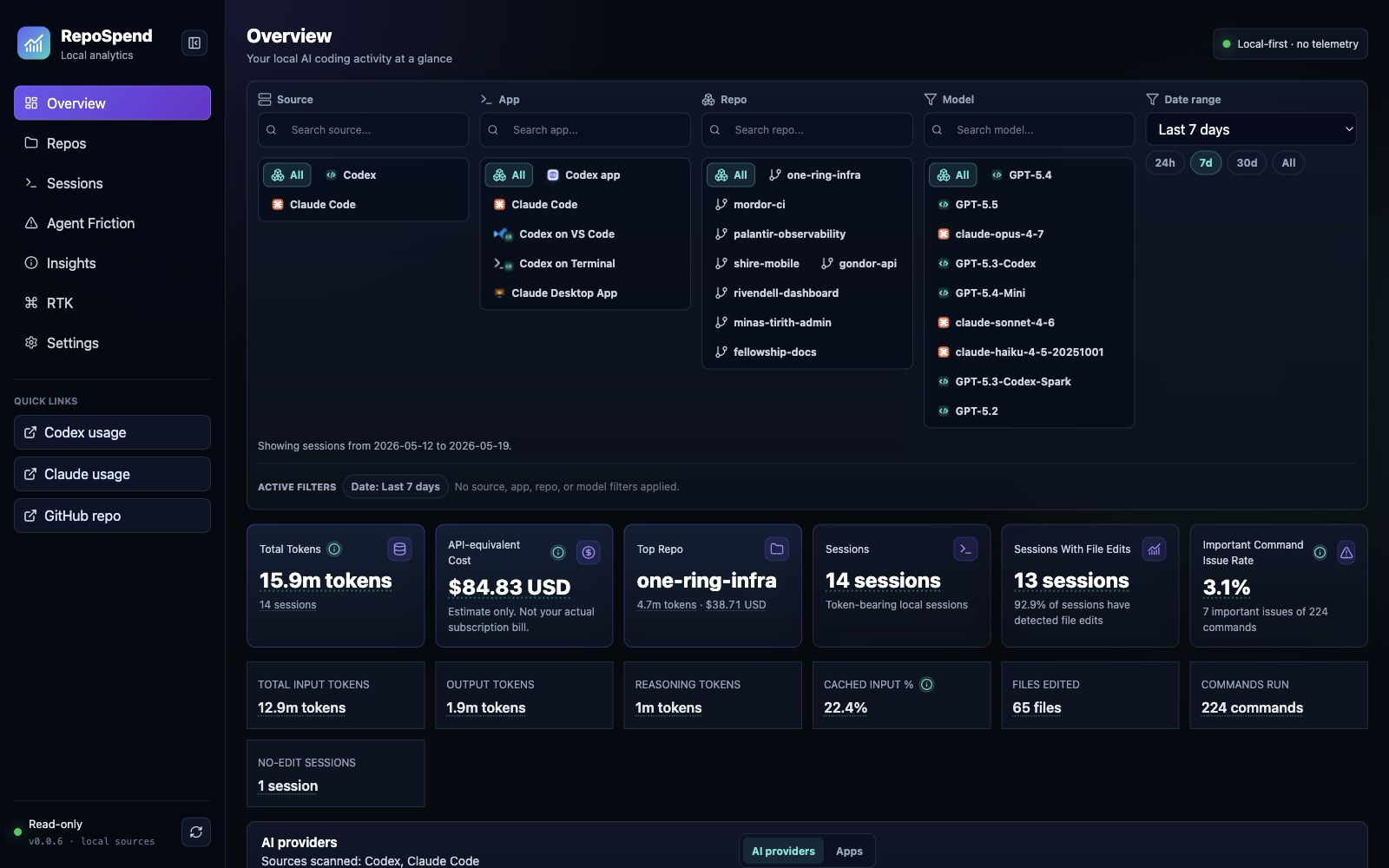Open the GitHub repo quick link
Viewport: 1389px width, 868px height.
pyautogui.click(x=112, y=516)
